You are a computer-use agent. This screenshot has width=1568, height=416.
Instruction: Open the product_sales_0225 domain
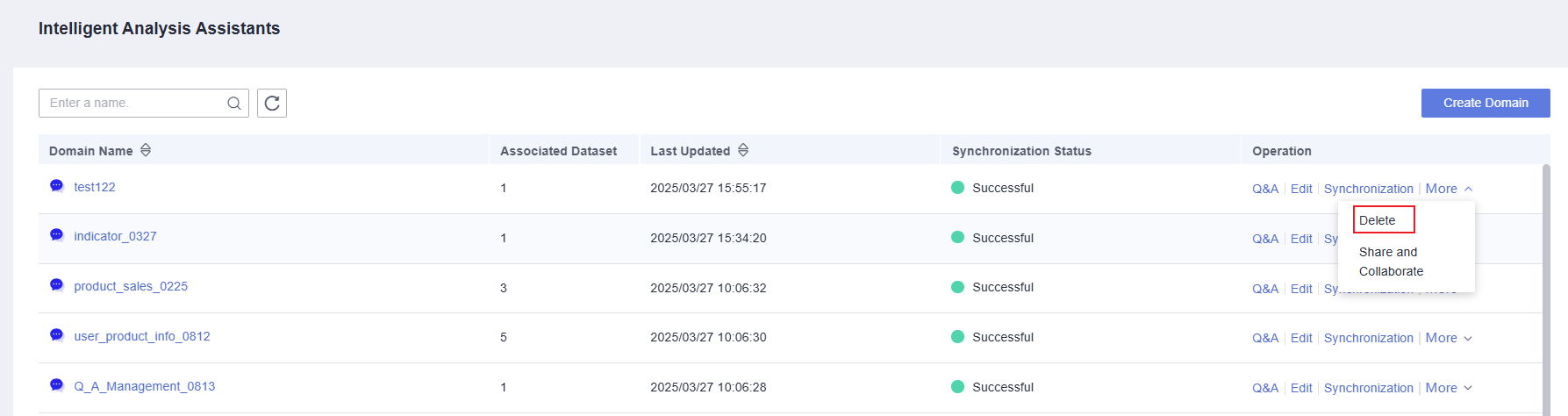pos(131,286)
